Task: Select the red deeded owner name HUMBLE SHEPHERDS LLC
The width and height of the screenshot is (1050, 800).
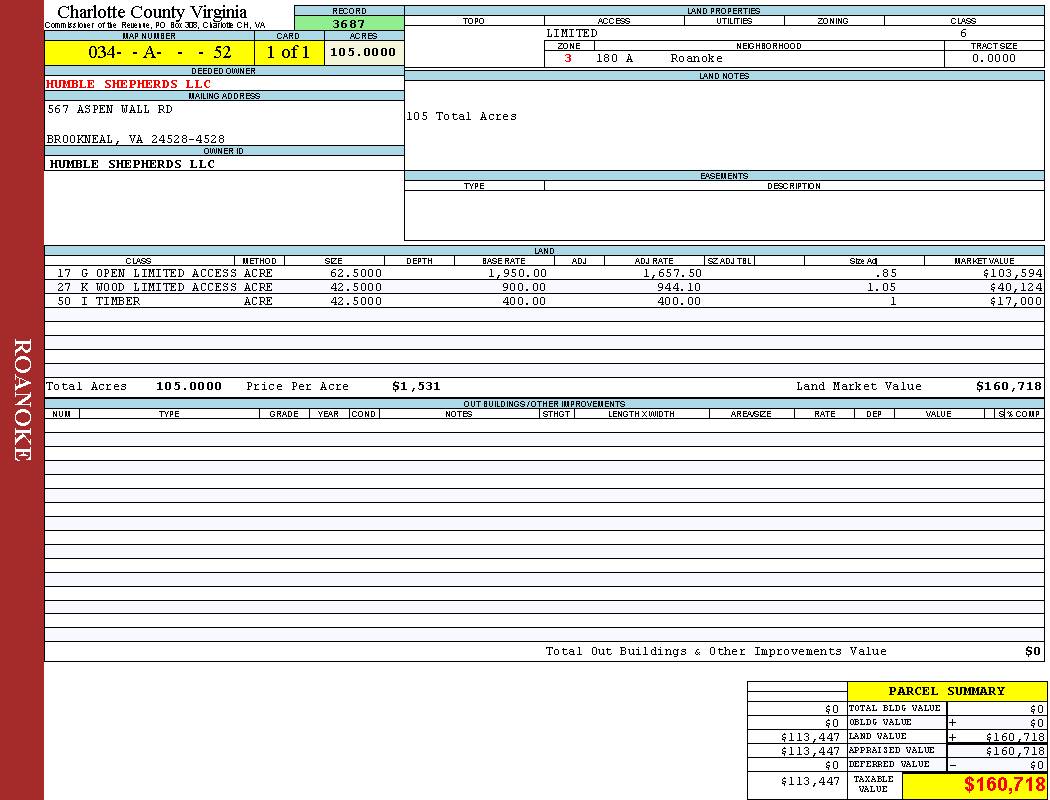Action: (x=129, y=84)
